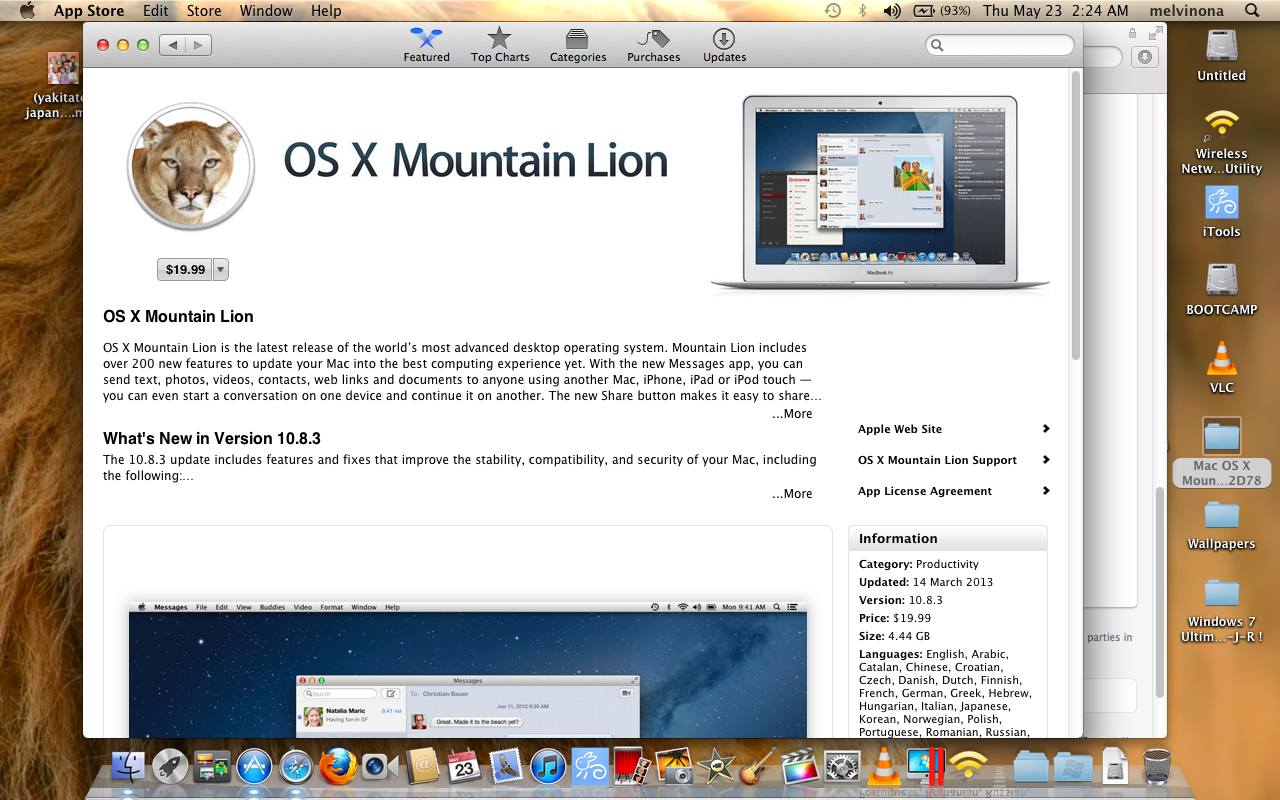Select the Wireless Network Utility desktop icon
The image size is (1280, 800).
pos(1221,141)
